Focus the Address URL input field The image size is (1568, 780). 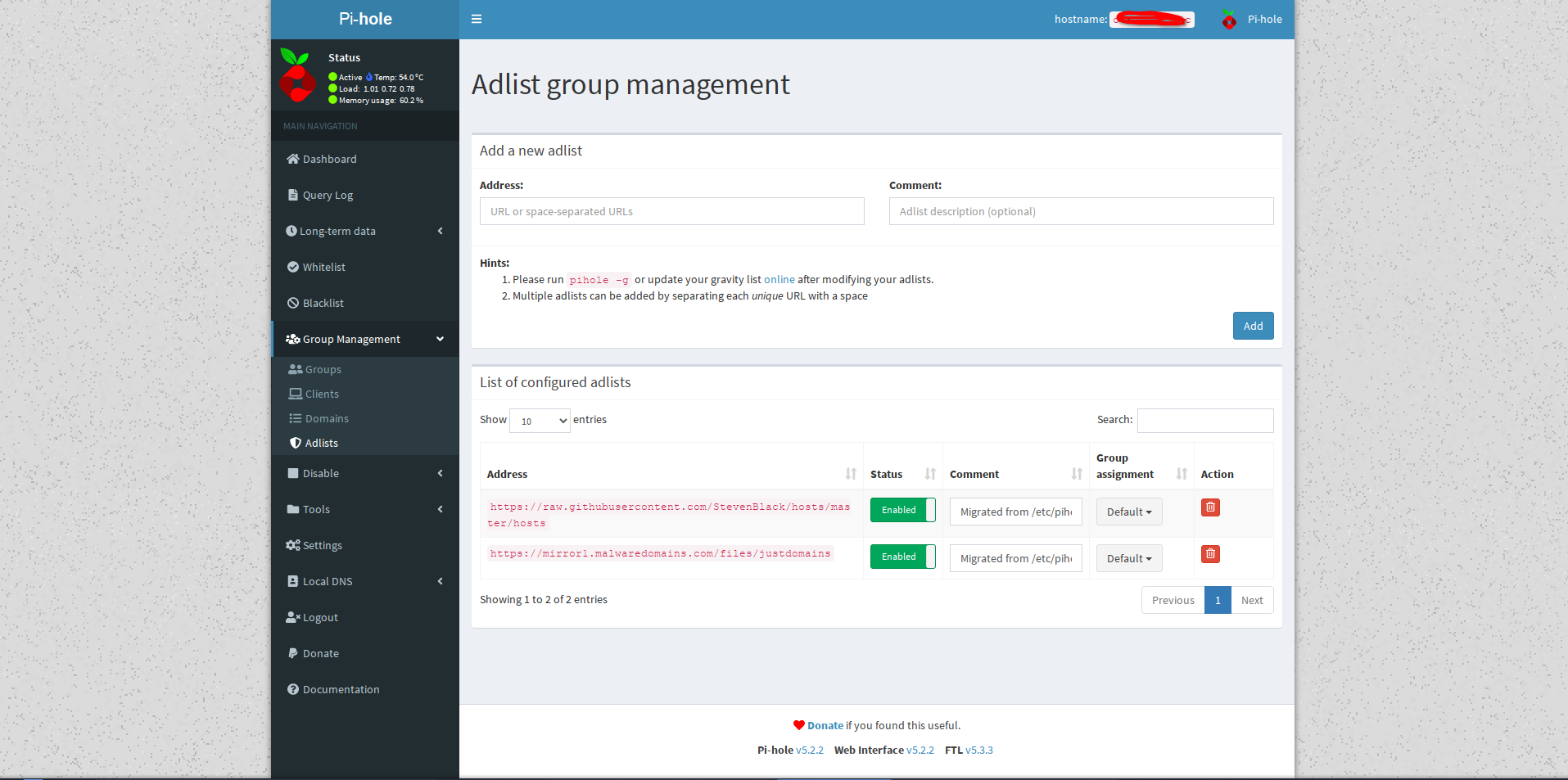pyautogui.click(x=672, y=211)
